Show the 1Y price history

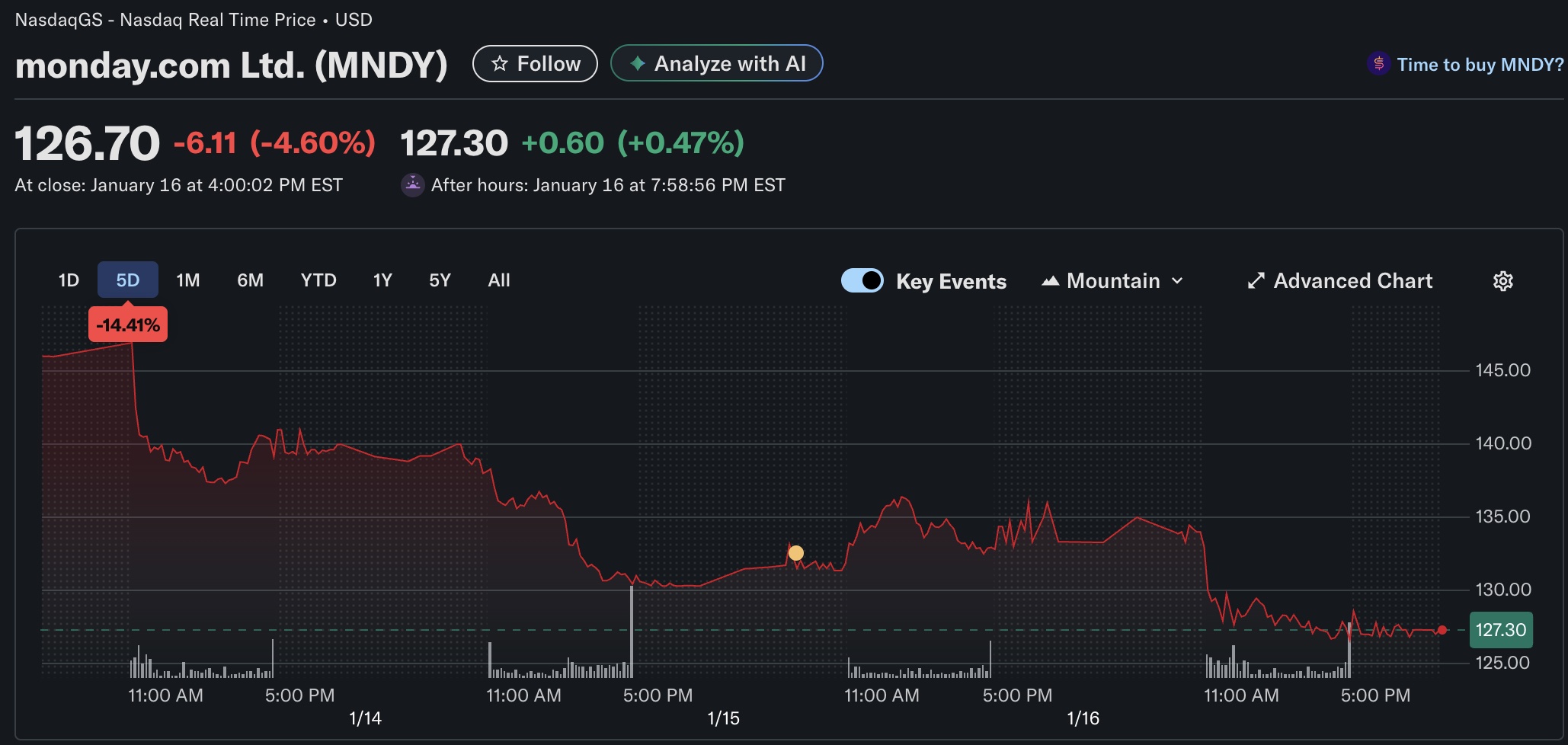click(382, 280)
